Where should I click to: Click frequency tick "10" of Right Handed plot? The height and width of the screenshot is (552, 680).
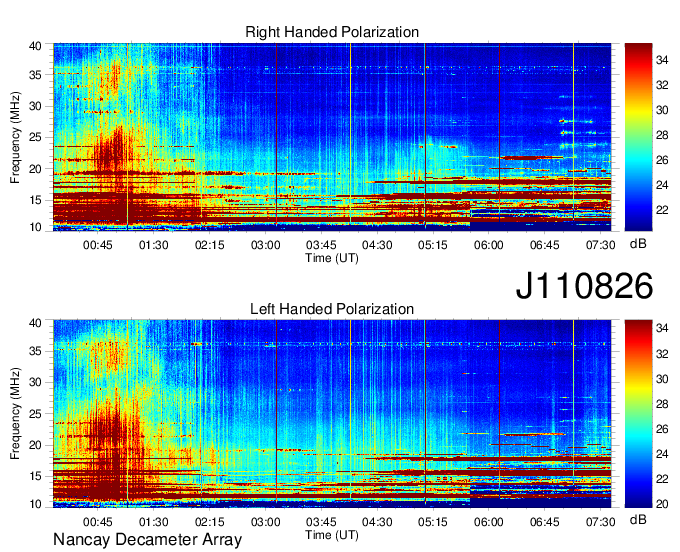click(36, 227)
